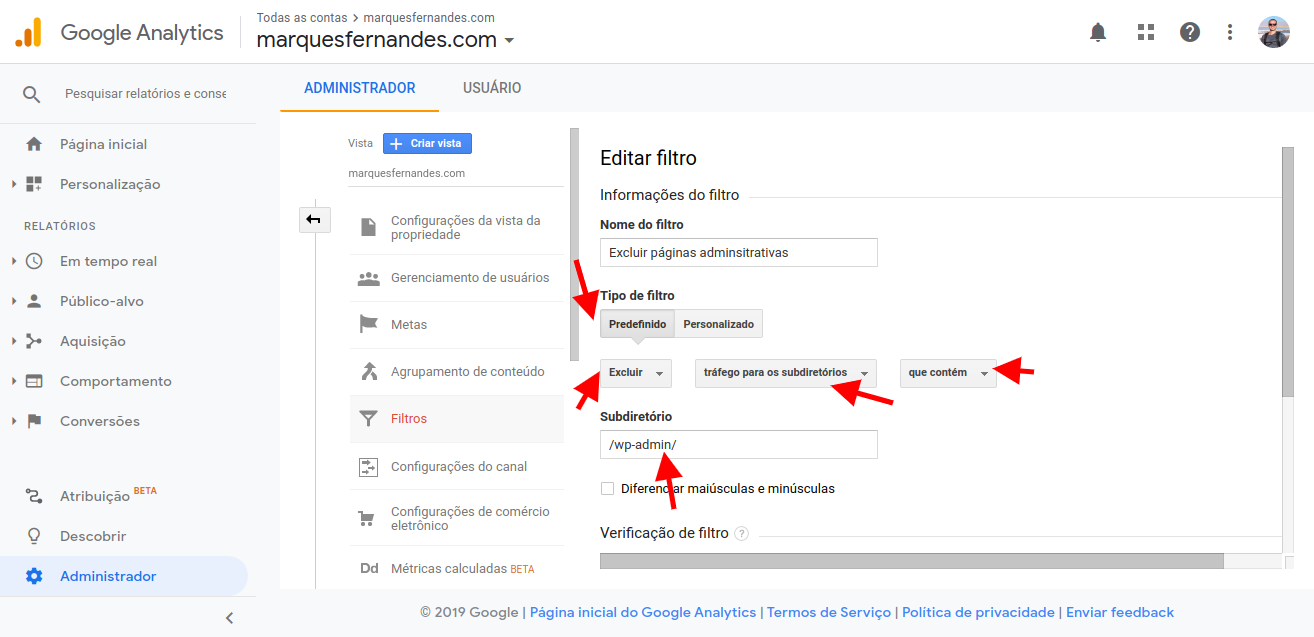Click the document icon for Configurações da vista
The image size is (1314, 637).
[x=369, y=227]
